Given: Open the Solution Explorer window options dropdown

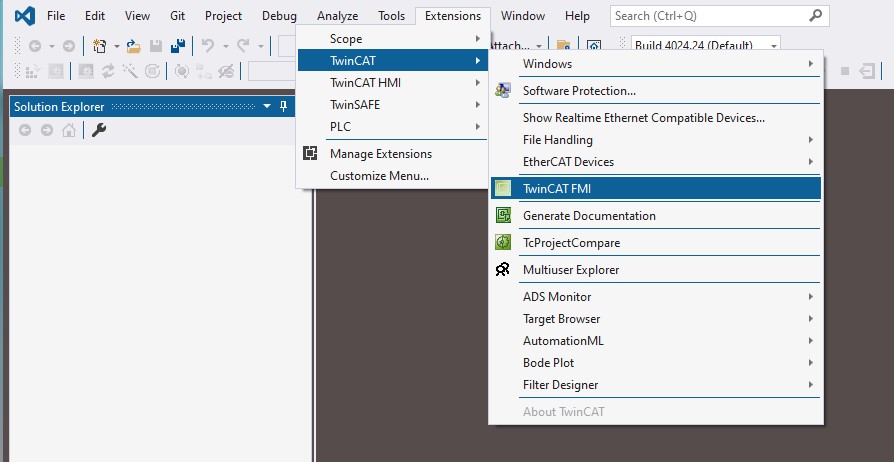Looking at the screenshot, I should click(267, 106).
